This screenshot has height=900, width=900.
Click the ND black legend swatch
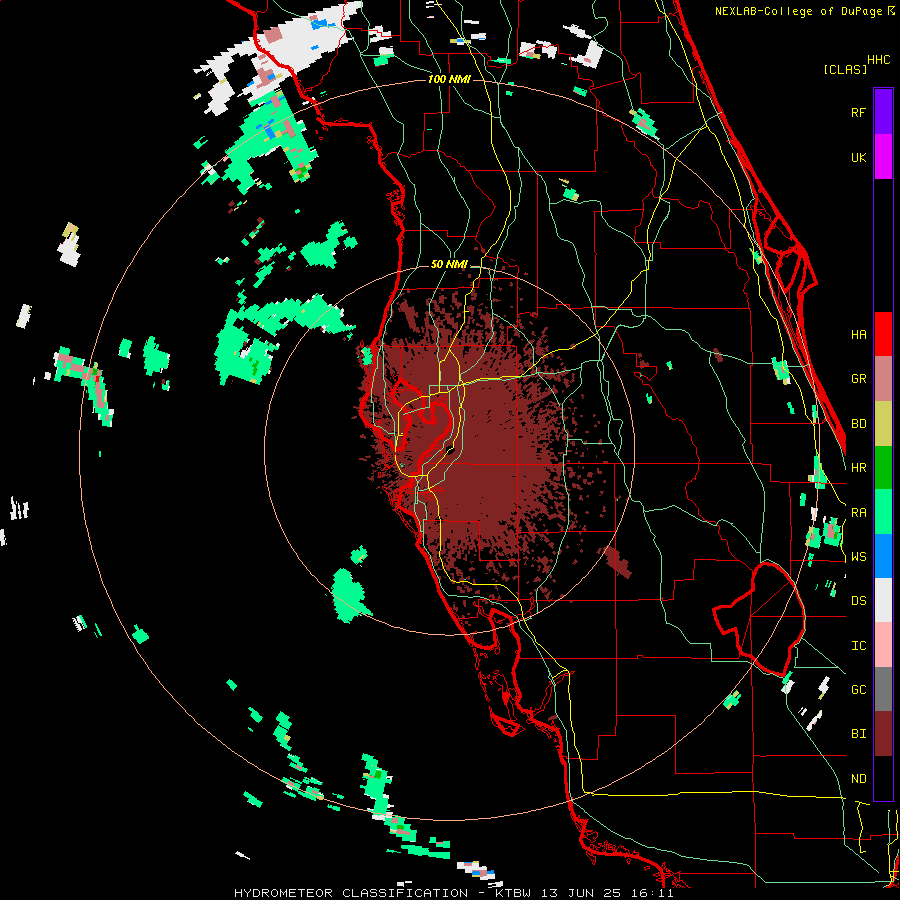click(x=883, y=778)
